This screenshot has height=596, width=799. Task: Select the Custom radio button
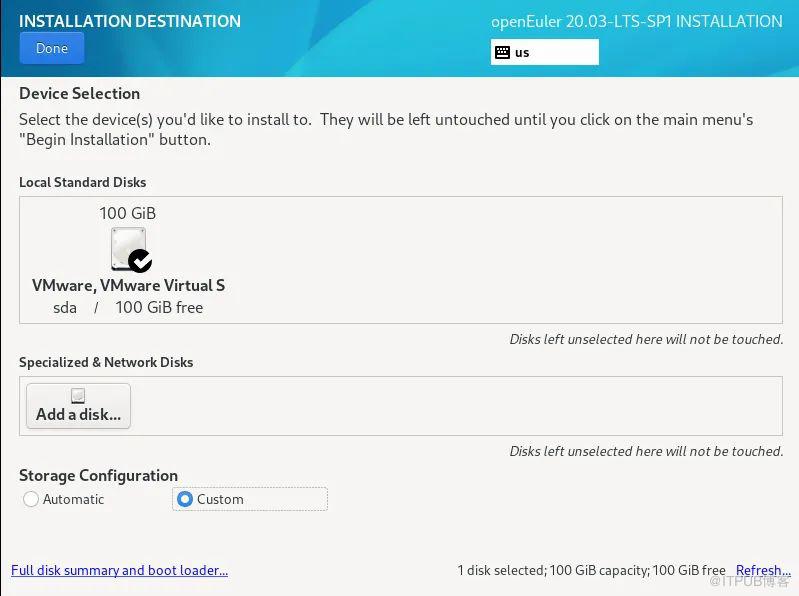184,499
